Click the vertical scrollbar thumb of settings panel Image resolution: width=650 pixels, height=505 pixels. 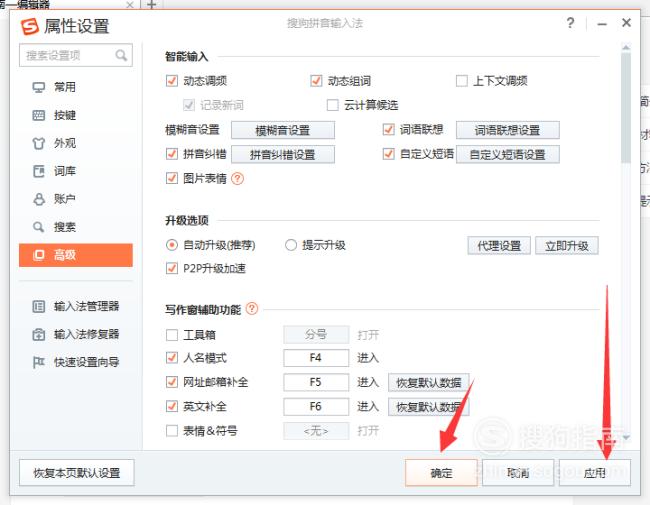626,108
